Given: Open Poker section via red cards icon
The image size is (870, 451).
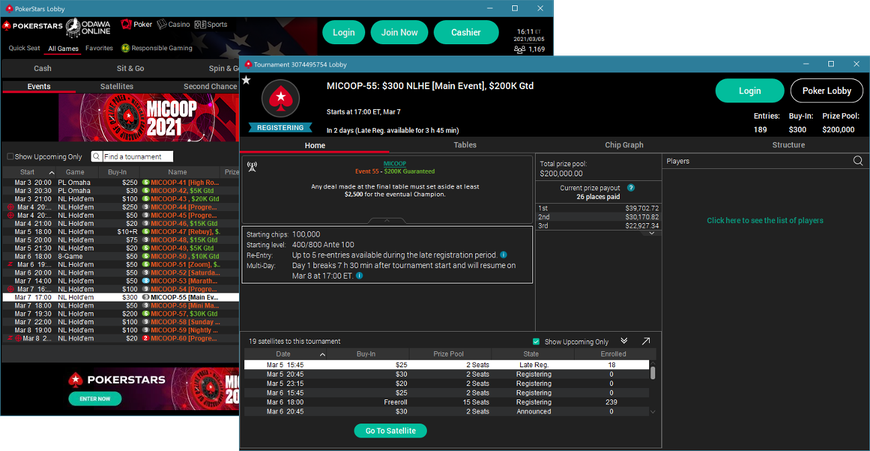Looking at the screenshot, I should coord(127,24).
